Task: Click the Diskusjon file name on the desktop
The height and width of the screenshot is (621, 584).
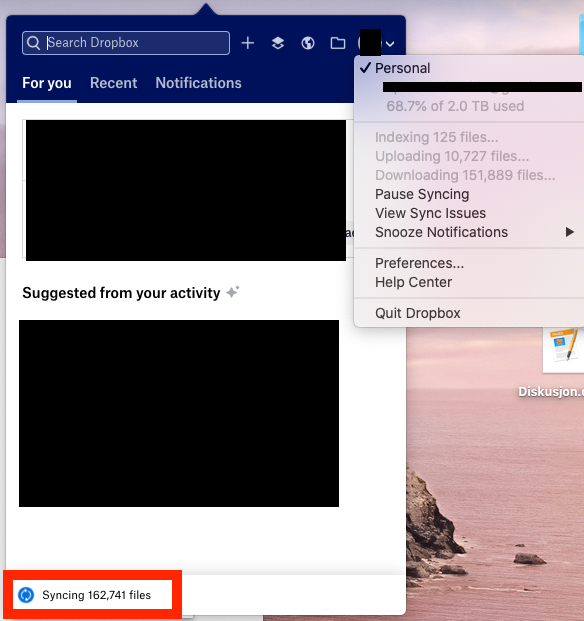Action: [x=551, y=392]
